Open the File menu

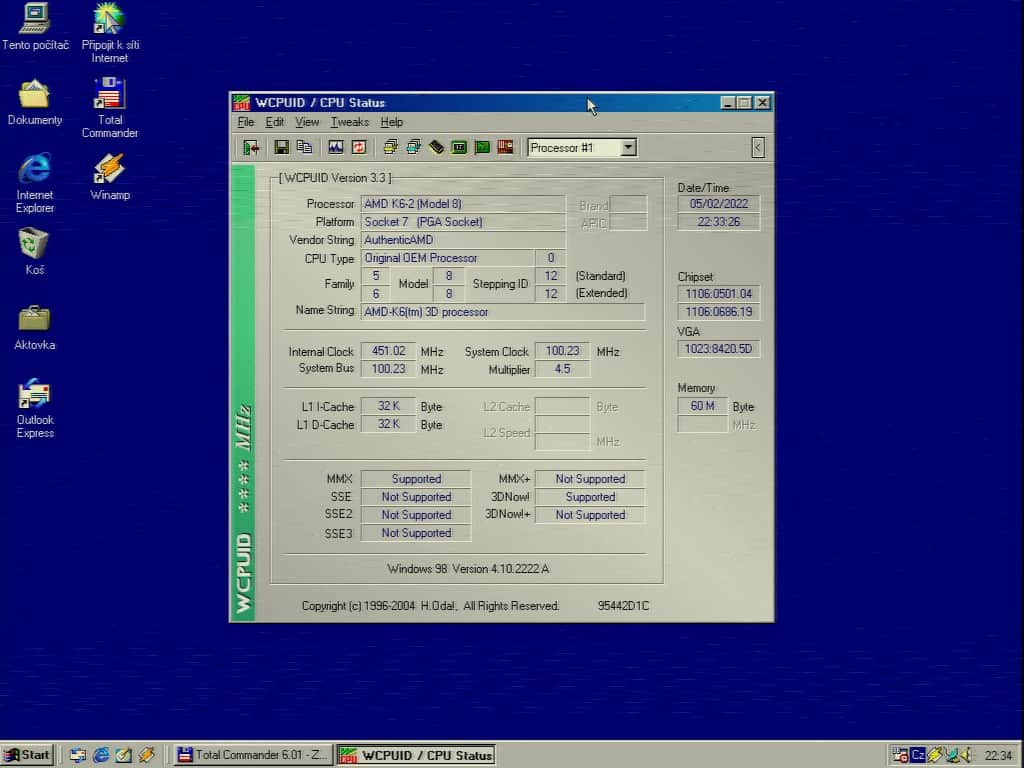[x=246, y=122]
